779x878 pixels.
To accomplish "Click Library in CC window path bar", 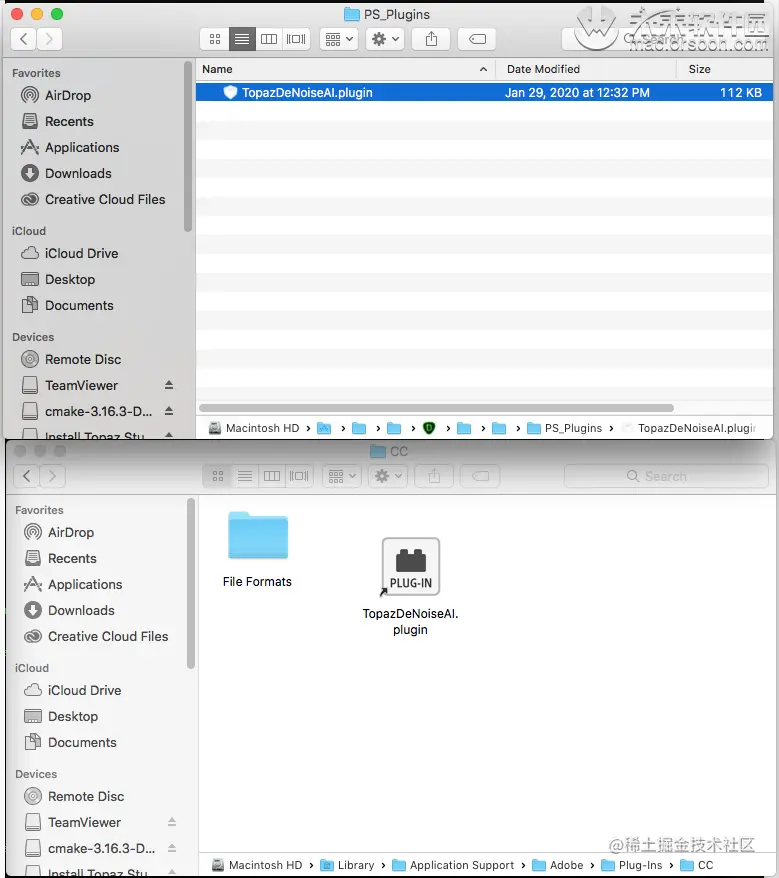I will click(347, 865).
